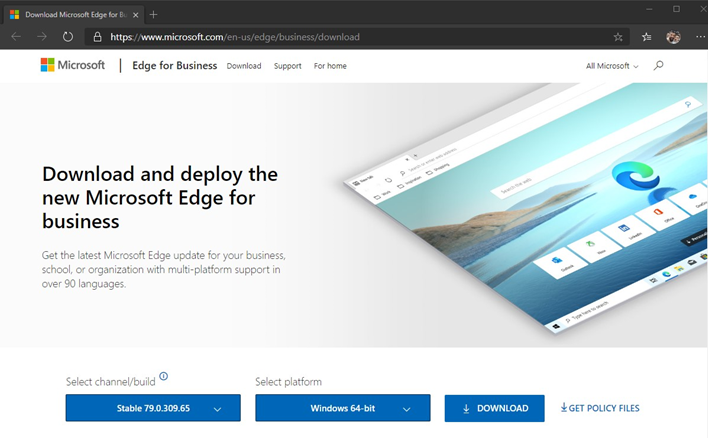The width and height of the screenshot is (708, 438).
Task: Expand the All Microsoft menu
Action: coord(612,66)
